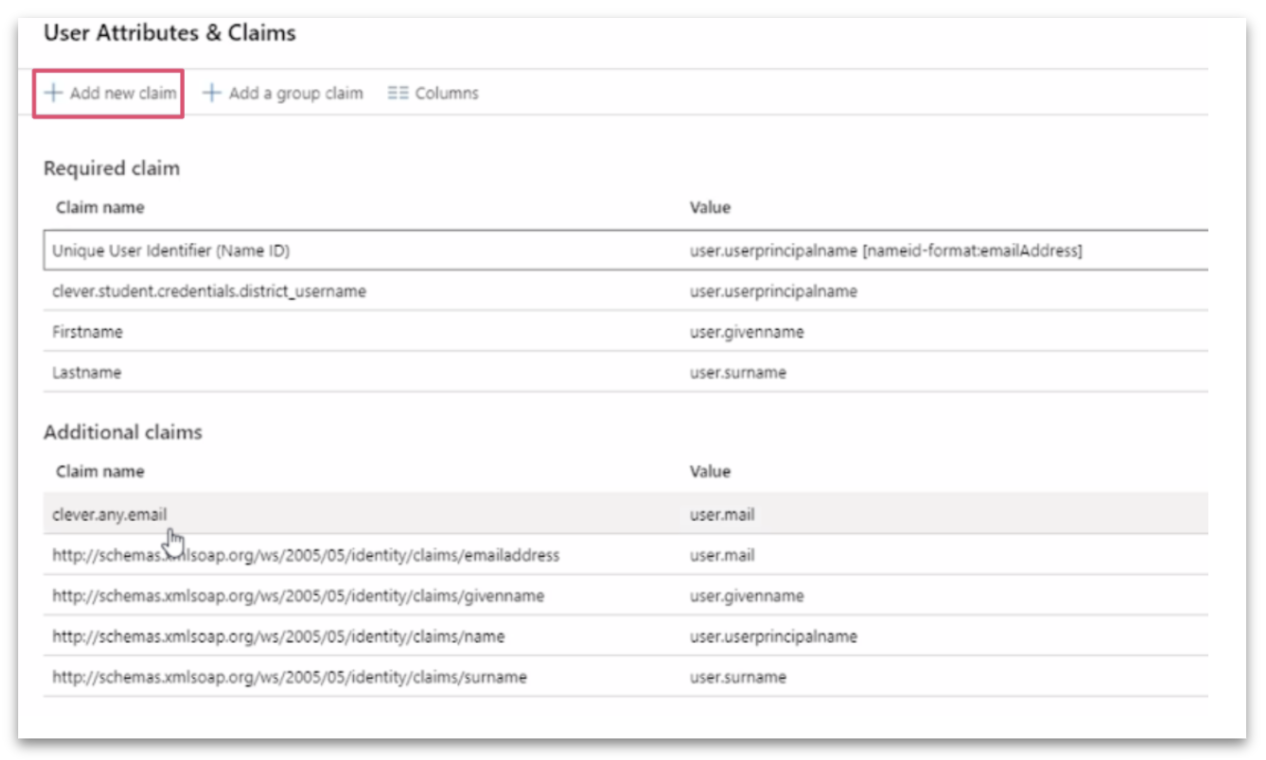
Task: Select the Firstname required claim row
Action: click(84, 331)
